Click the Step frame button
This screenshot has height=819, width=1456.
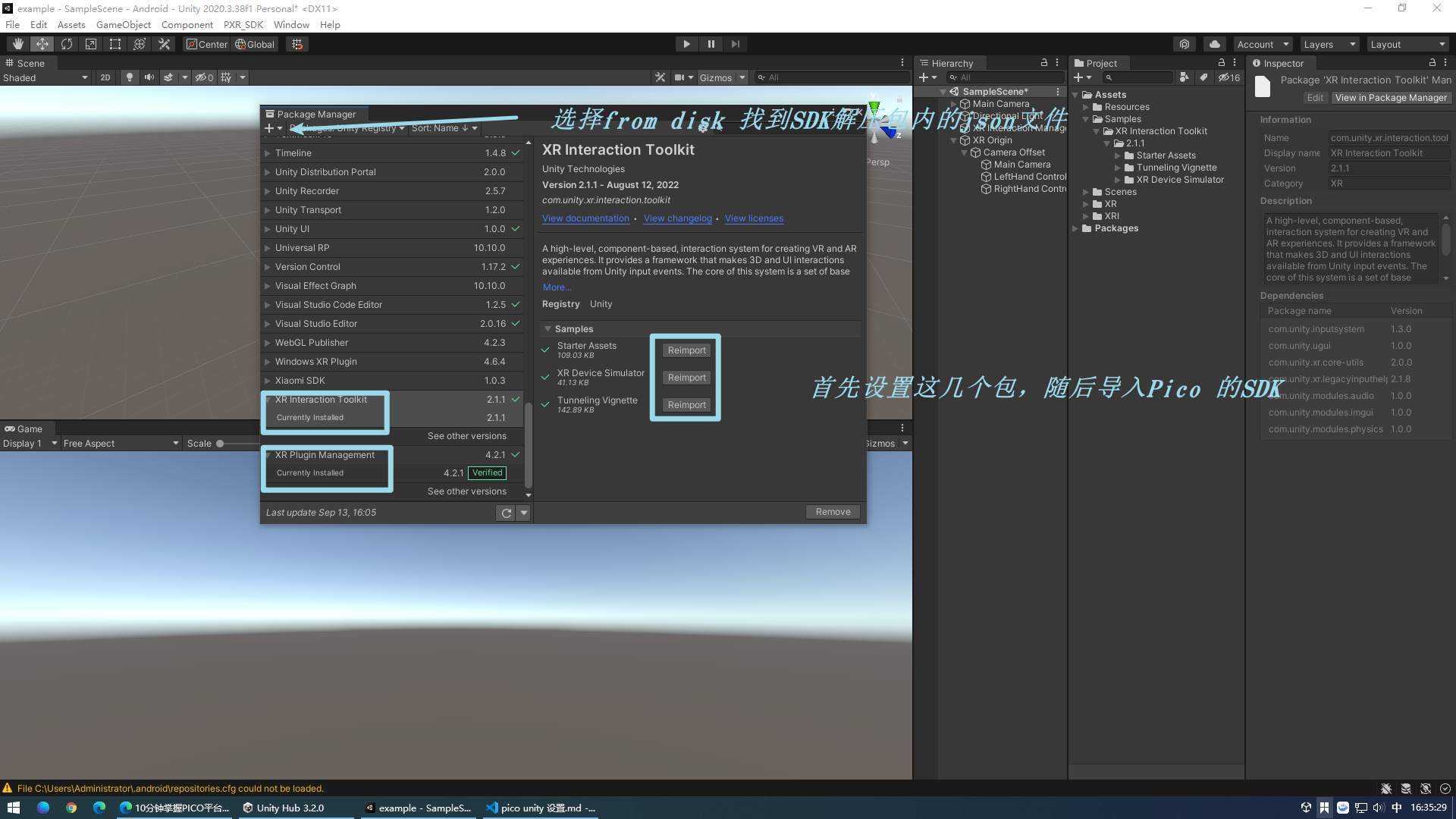click(x=735, y=44)
